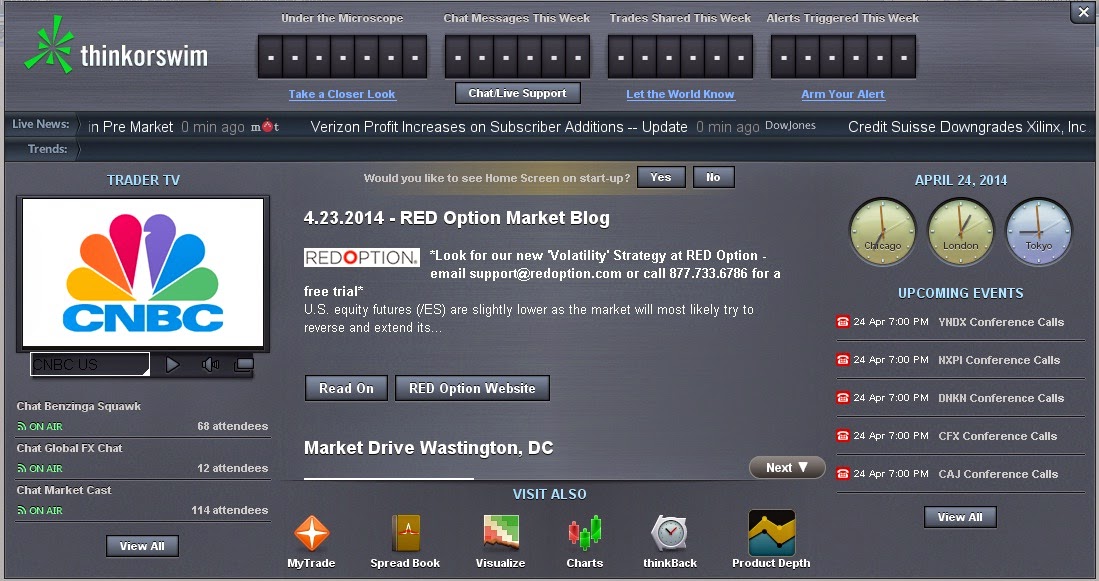
Task: Open Market Drive Washington, DC post
Action: pos(428,448)
